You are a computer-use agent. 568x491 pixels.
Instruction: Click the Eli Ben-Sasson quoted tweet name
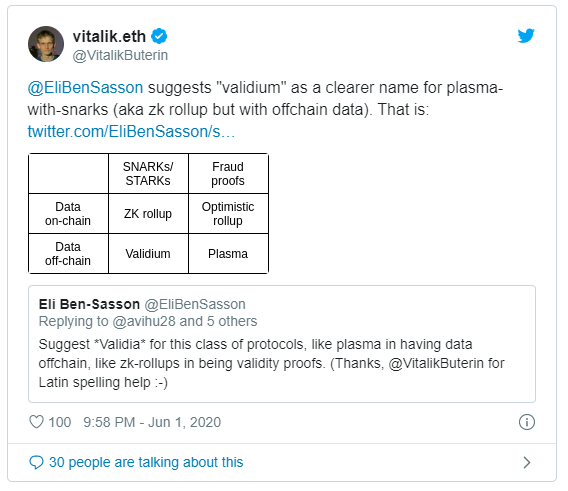[x=89, y=304]
